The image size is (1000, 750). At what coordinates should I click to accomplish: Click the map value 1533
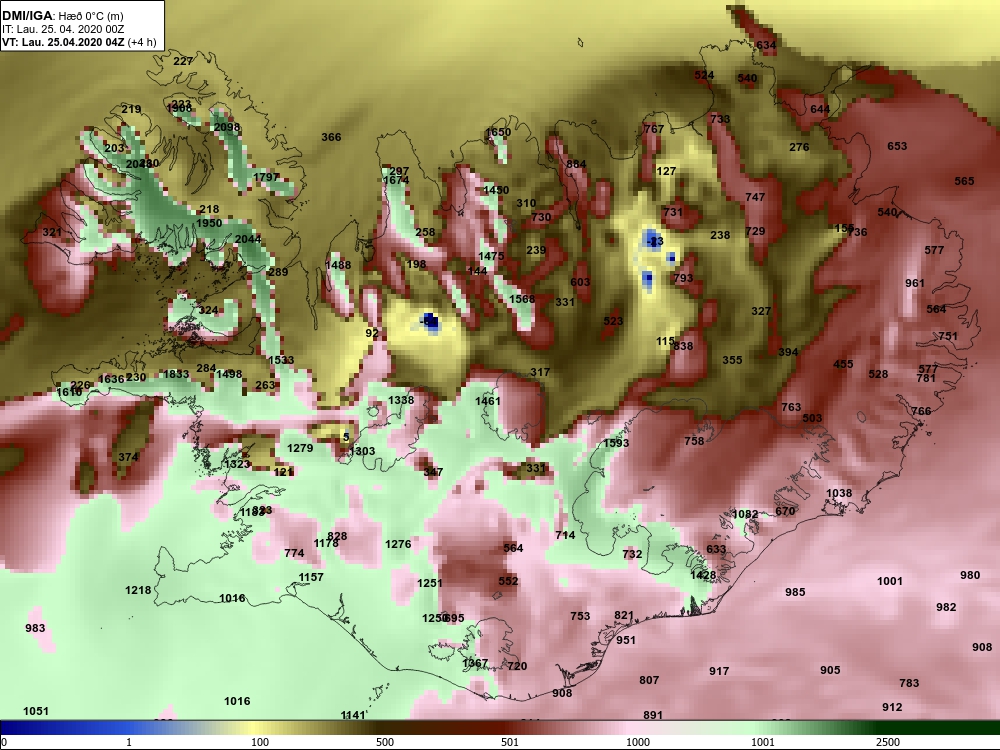tap(281, 360)
